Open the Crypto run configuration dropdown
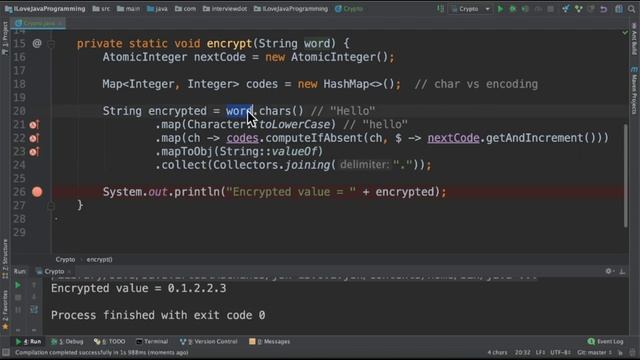Screen dimensions: 640x360 (471, 9)
